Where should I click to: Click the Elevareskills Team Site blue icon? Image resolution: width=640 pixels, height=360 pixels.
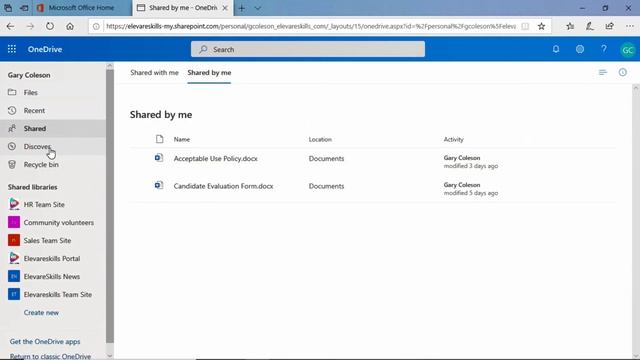tap(14, 294)
